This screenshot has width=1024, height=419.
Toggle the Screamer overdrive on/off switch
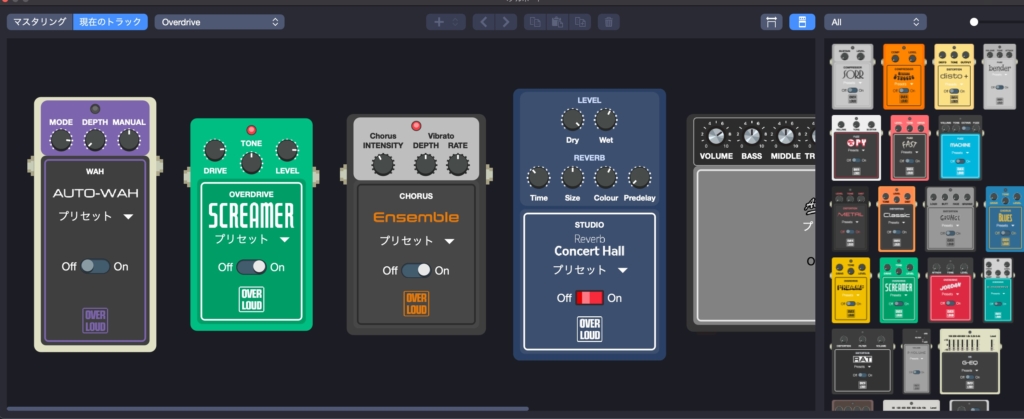click(251, 267)
